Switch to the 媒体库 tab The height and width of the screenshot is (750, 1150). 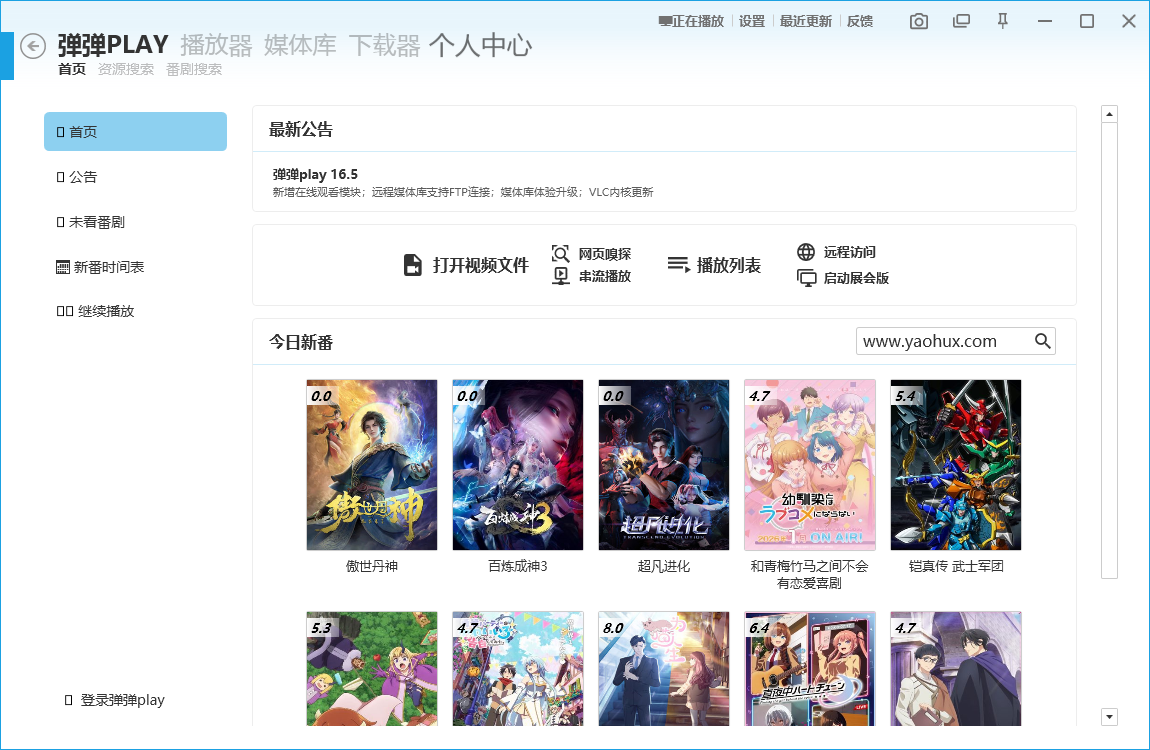[x=300, y=45]
